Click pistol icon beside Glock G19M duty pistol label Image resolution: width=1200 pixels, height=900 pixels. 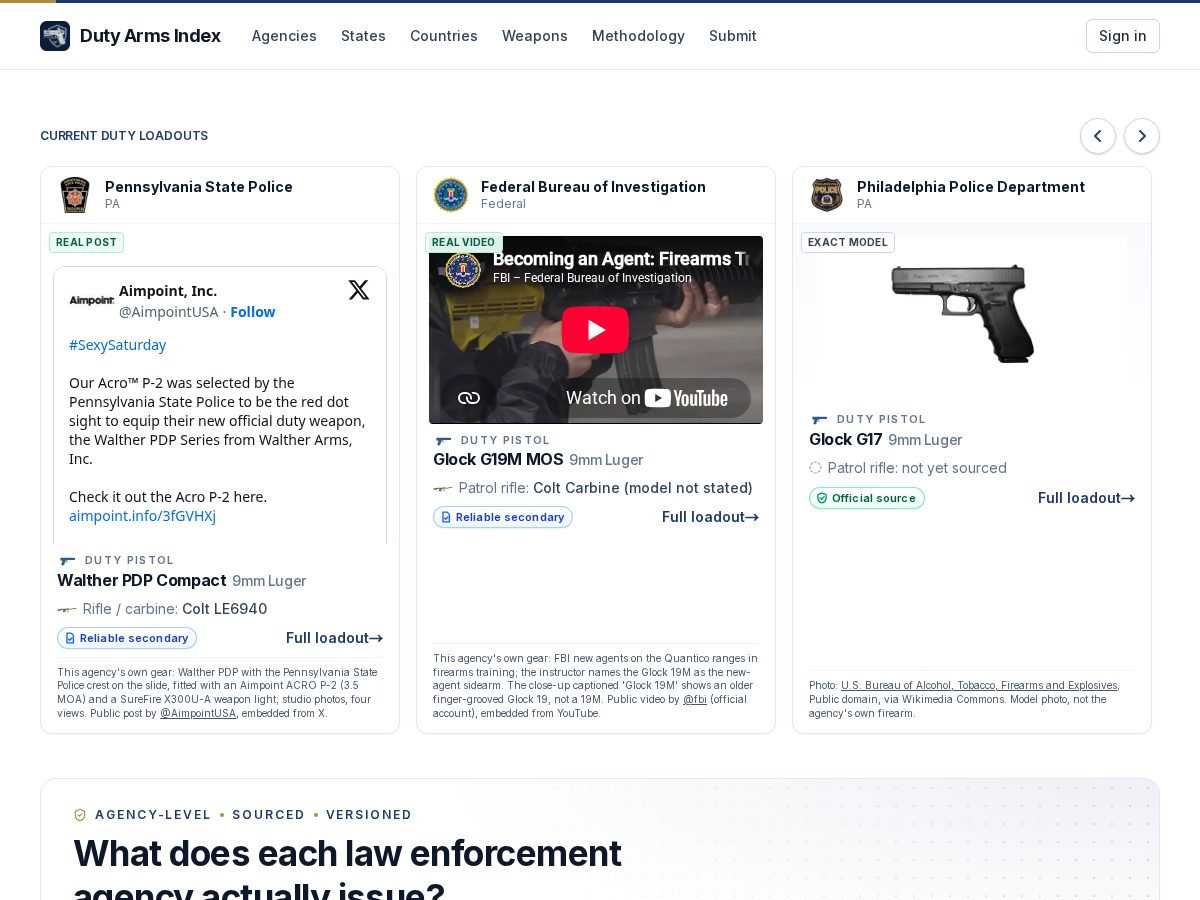(x=443, y=441)
